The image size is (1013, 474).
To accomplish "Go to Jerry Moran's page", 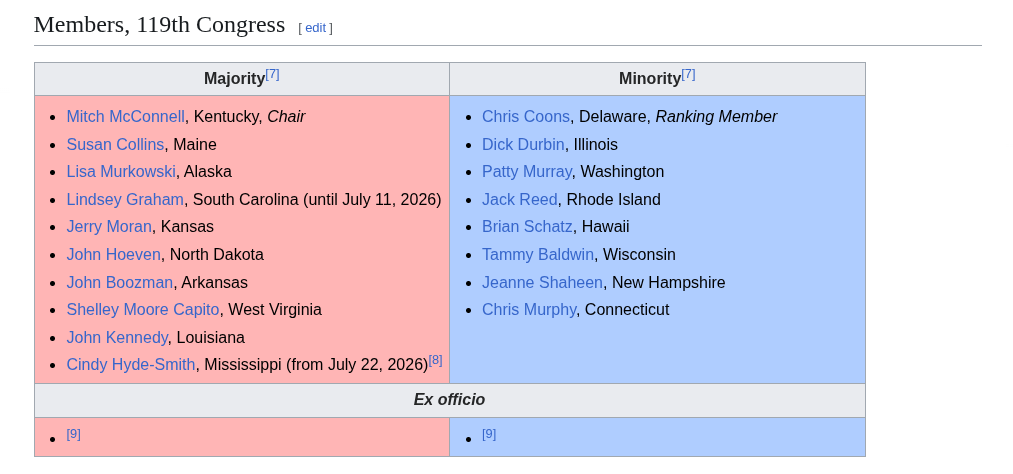I will tap(109, 227).
